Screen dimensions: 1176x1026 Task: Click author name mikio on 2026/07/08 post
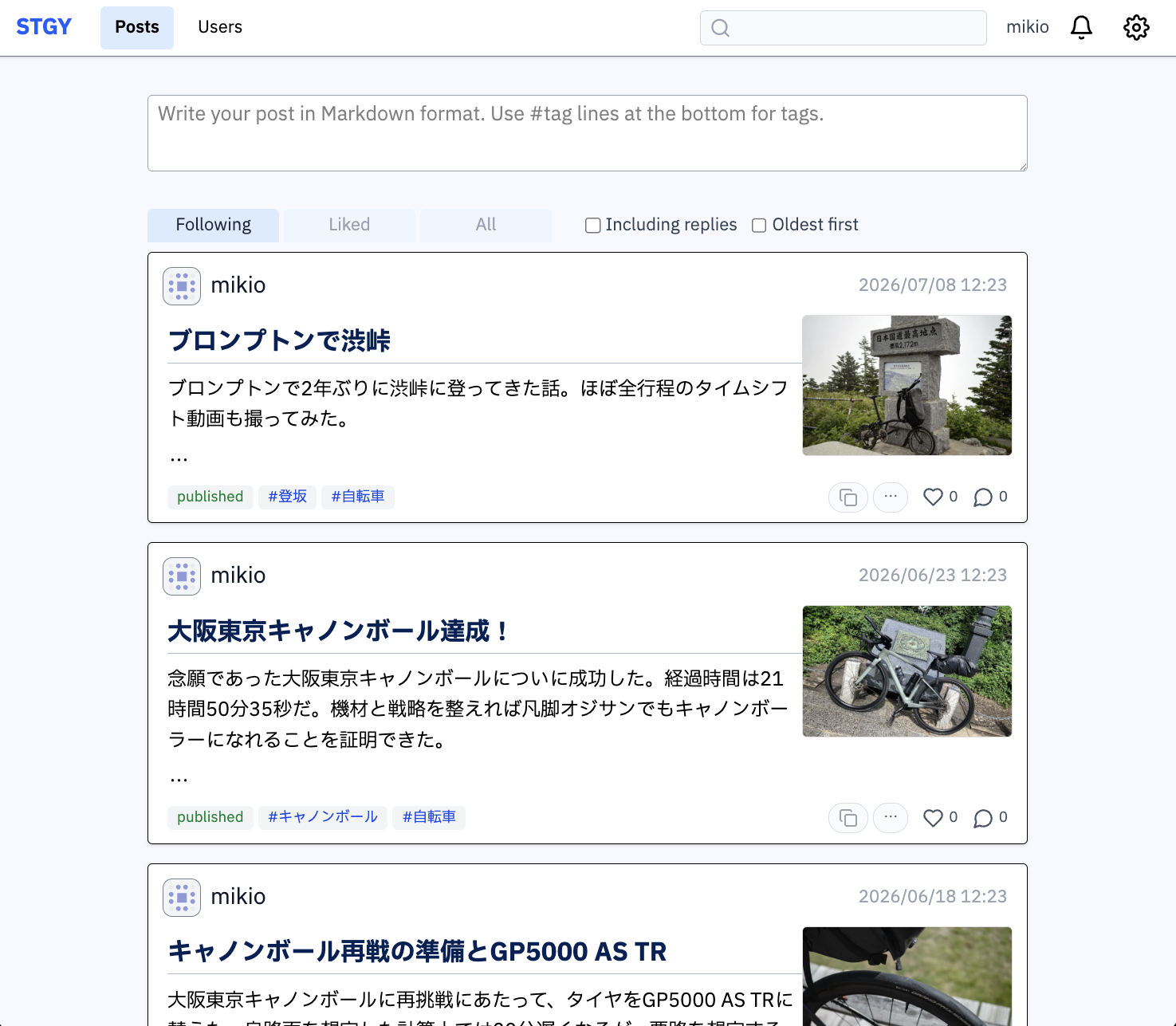click(238, 285)
